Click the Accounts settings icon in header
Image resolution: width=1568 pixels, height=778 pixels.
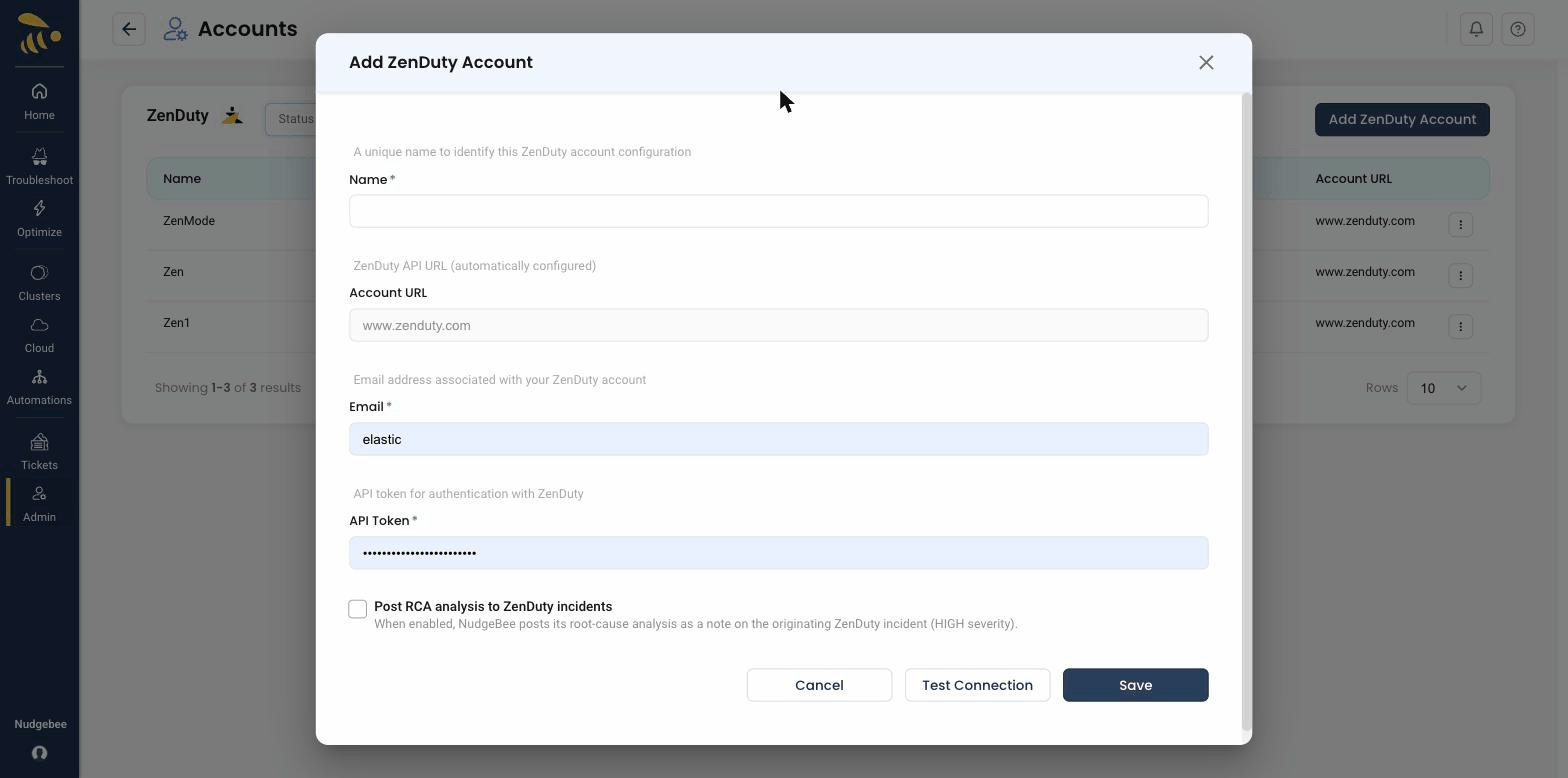click(175, 29)
